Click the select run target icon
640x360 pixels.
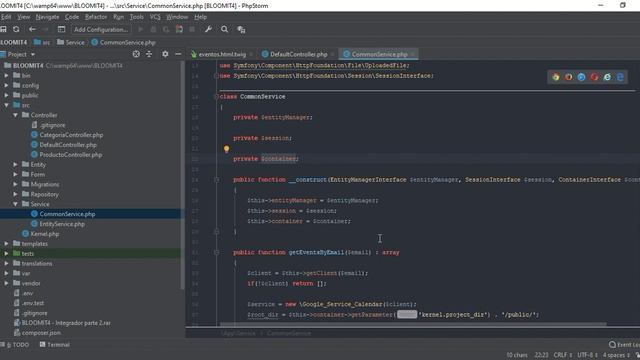(x=61, y=29)
